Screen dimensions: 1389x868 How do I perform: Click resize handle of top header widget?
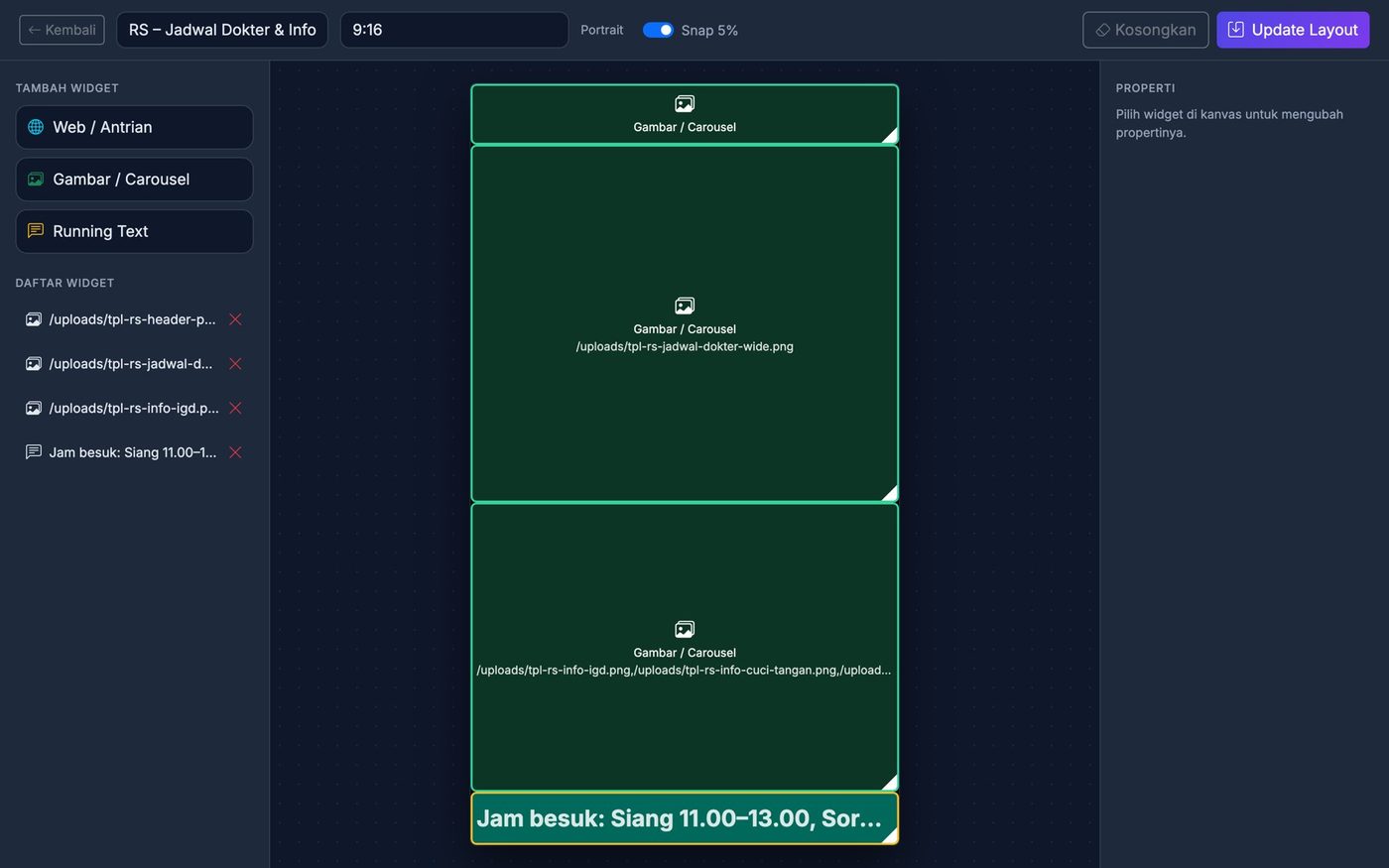890,136
